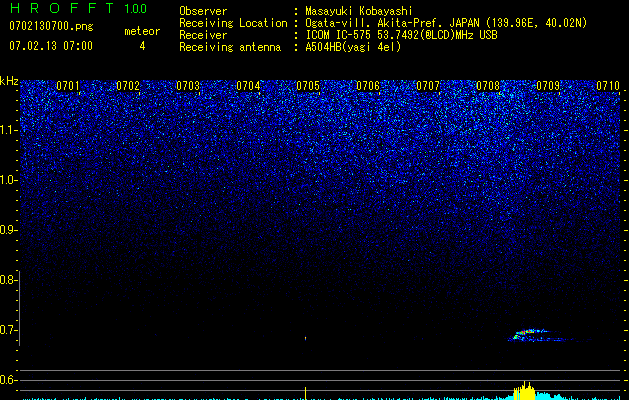Click the 0706 time marker
Screen dimensions: 629x400
click(x=368, y=86)
